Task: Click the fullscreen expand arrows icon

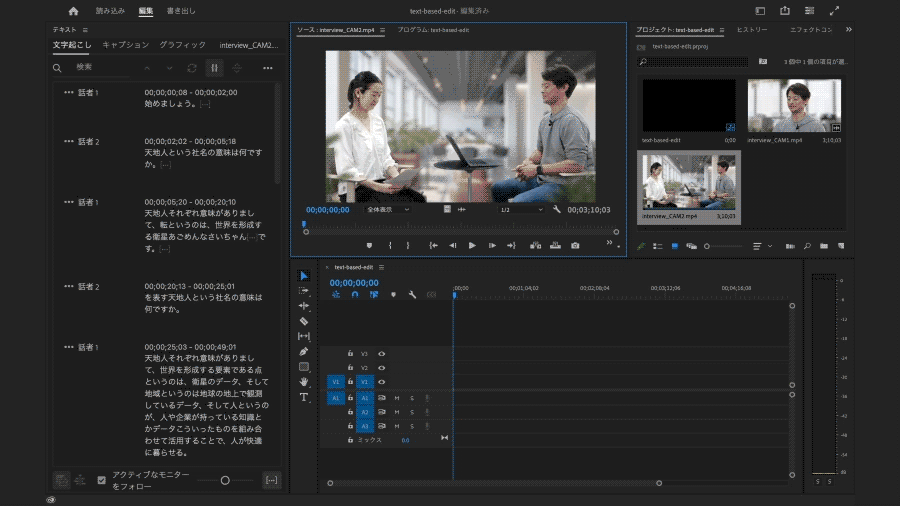Action: pos(834,11)
